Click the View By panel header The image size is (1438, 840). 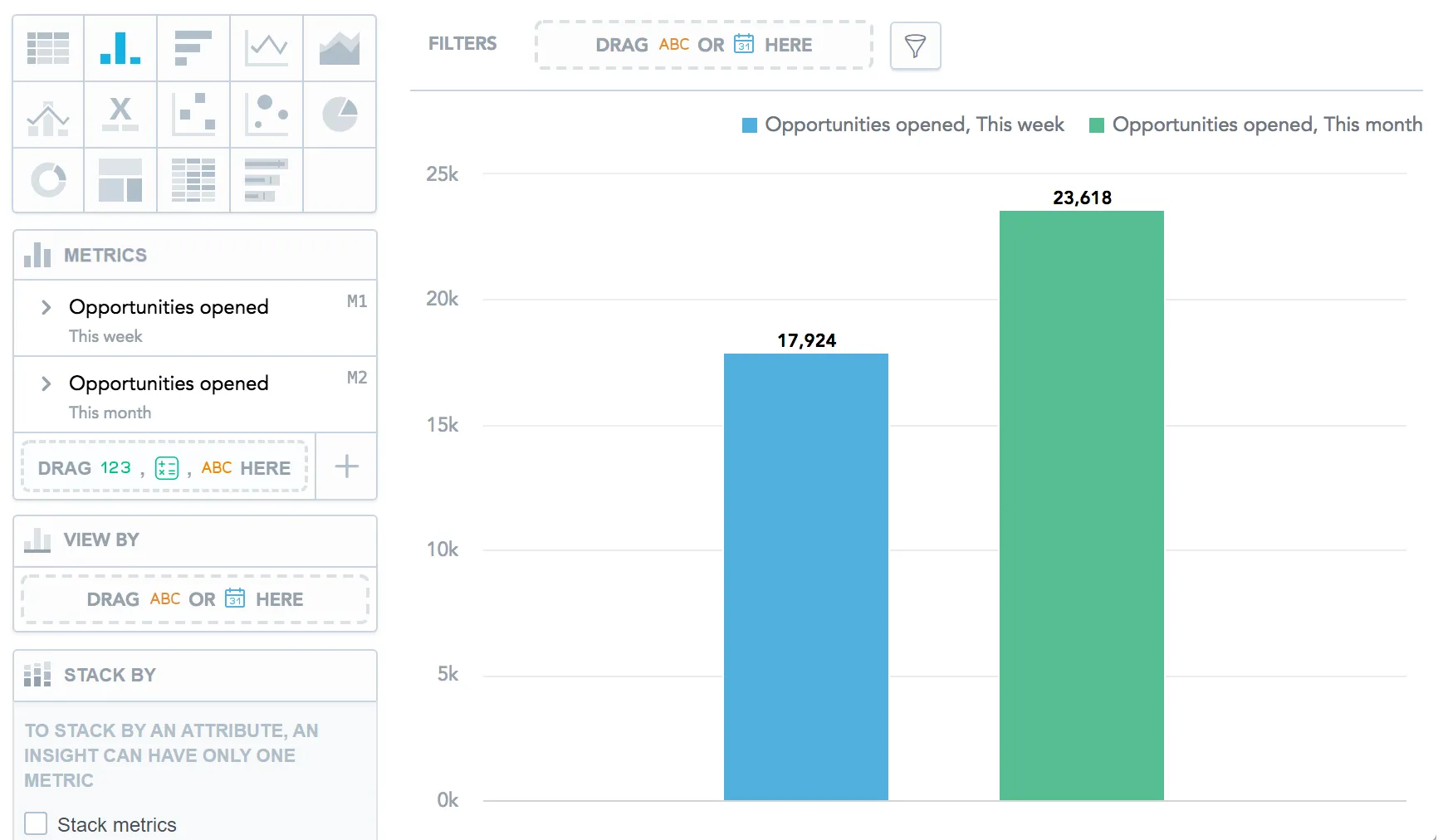point(100,540)
